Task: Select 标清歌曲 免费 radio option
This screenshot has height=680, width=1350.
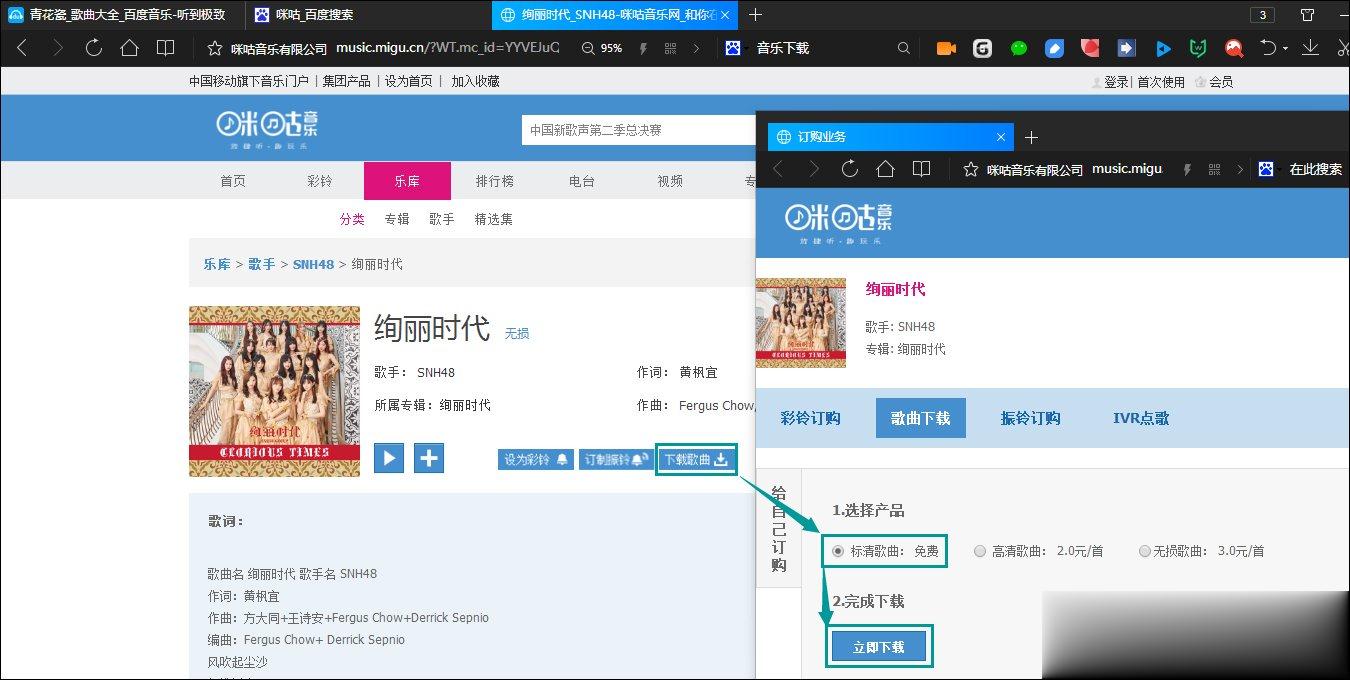Action: tap(838, 551)
